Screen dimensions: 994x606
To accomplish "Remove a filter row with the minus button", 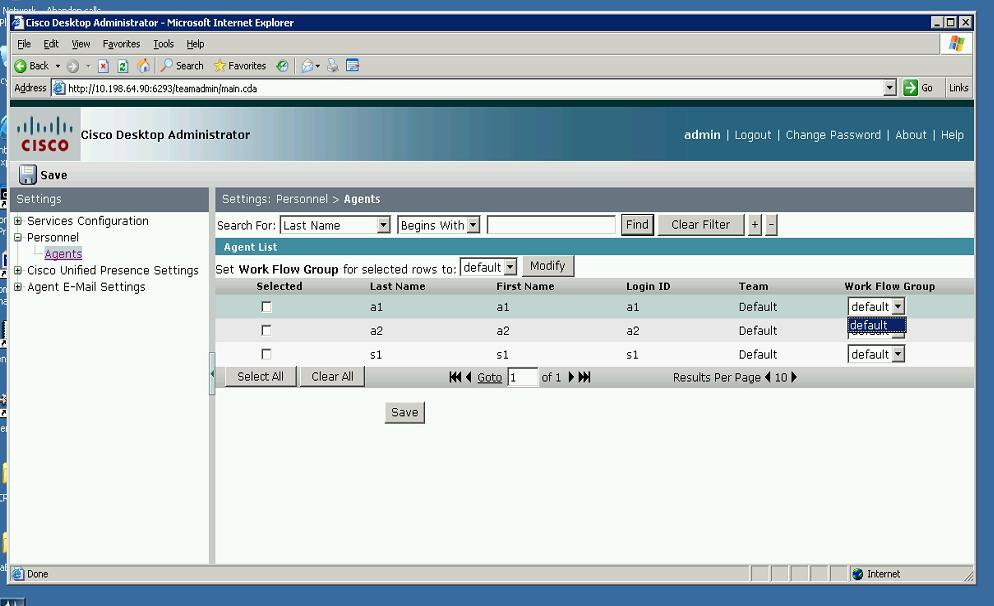I will 771,224.
